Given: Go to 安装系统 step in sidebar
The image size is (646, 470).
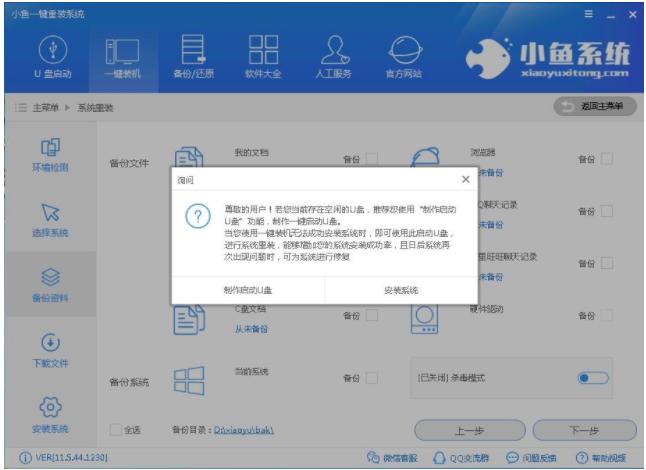Looking at the screenshot, I should [x=50, y=415].
